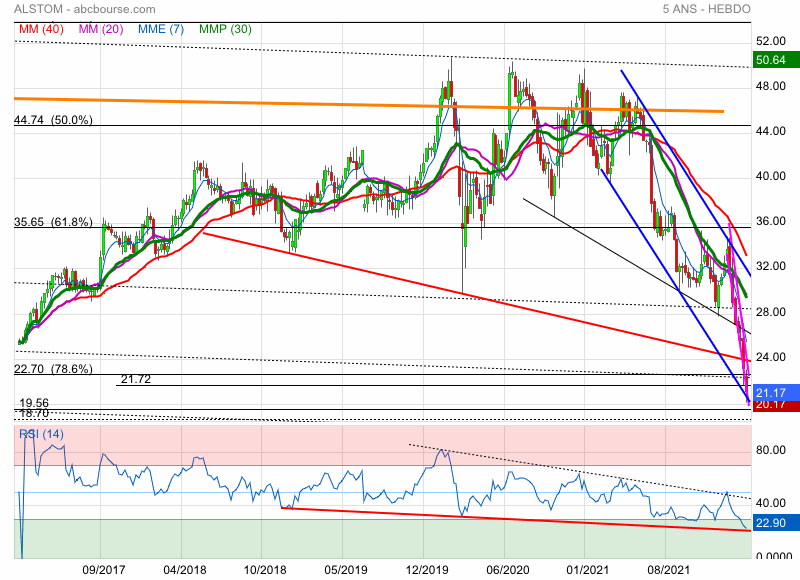800x580 pixels.
Task: Click the 32.00 price axis label
Action: (x=770, y=266)
